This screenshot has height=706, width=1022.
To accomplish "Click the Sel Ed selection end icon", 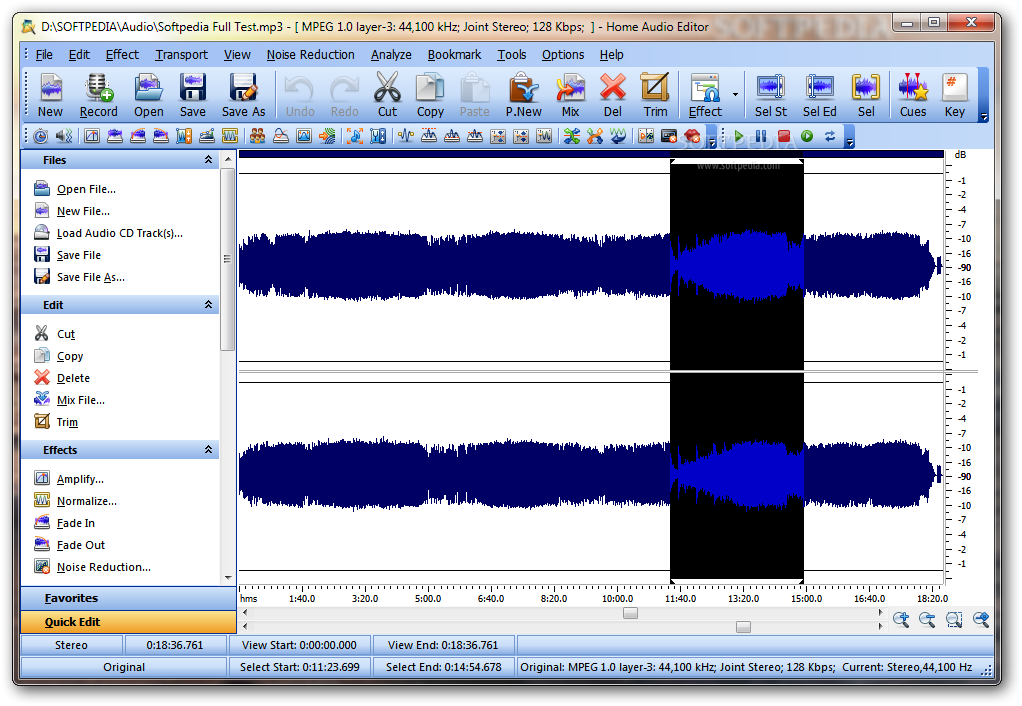I will (x=819, y=95).
